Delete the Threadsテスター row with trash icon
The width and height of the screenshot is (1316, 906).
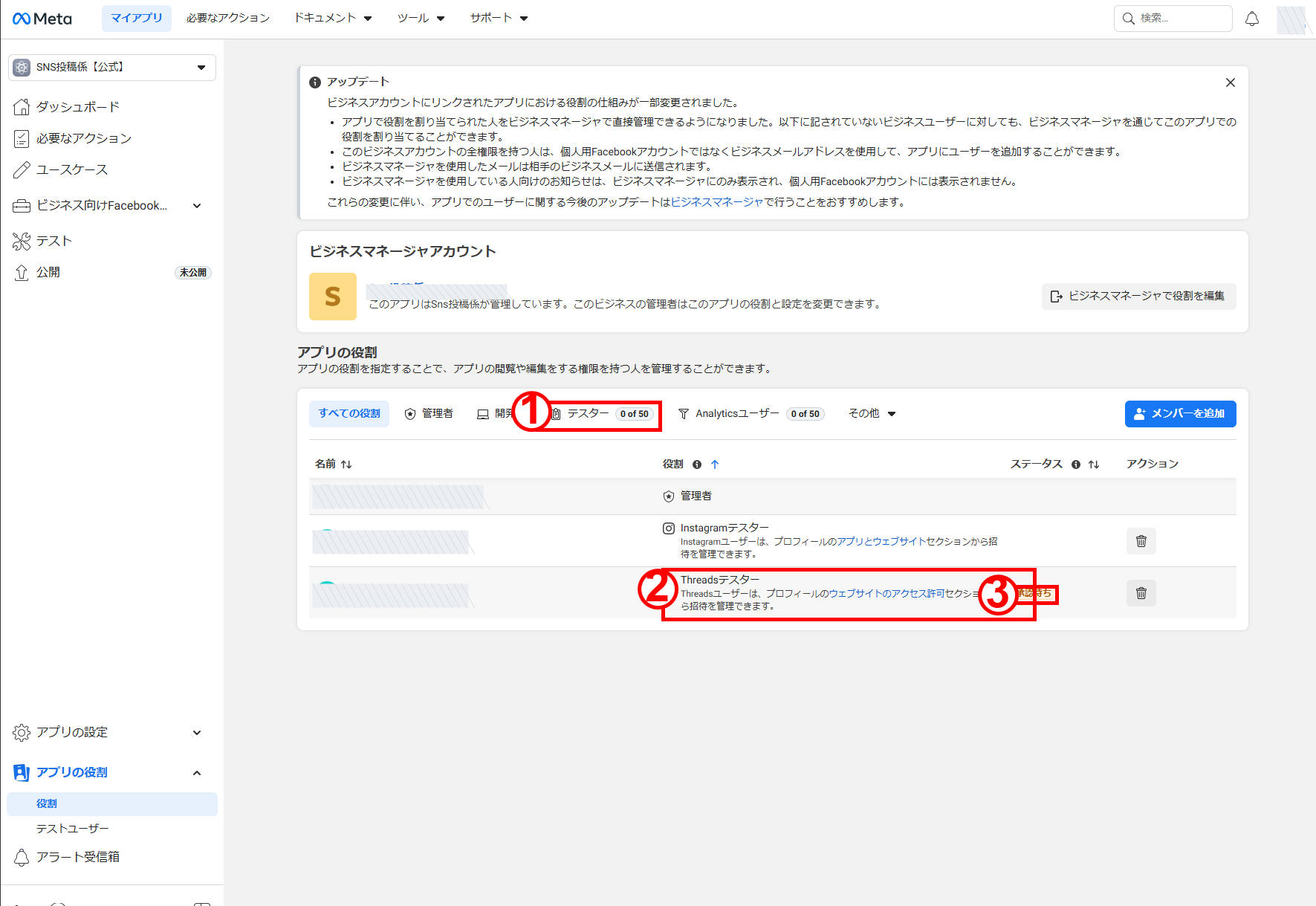(x=1141, y=593)
